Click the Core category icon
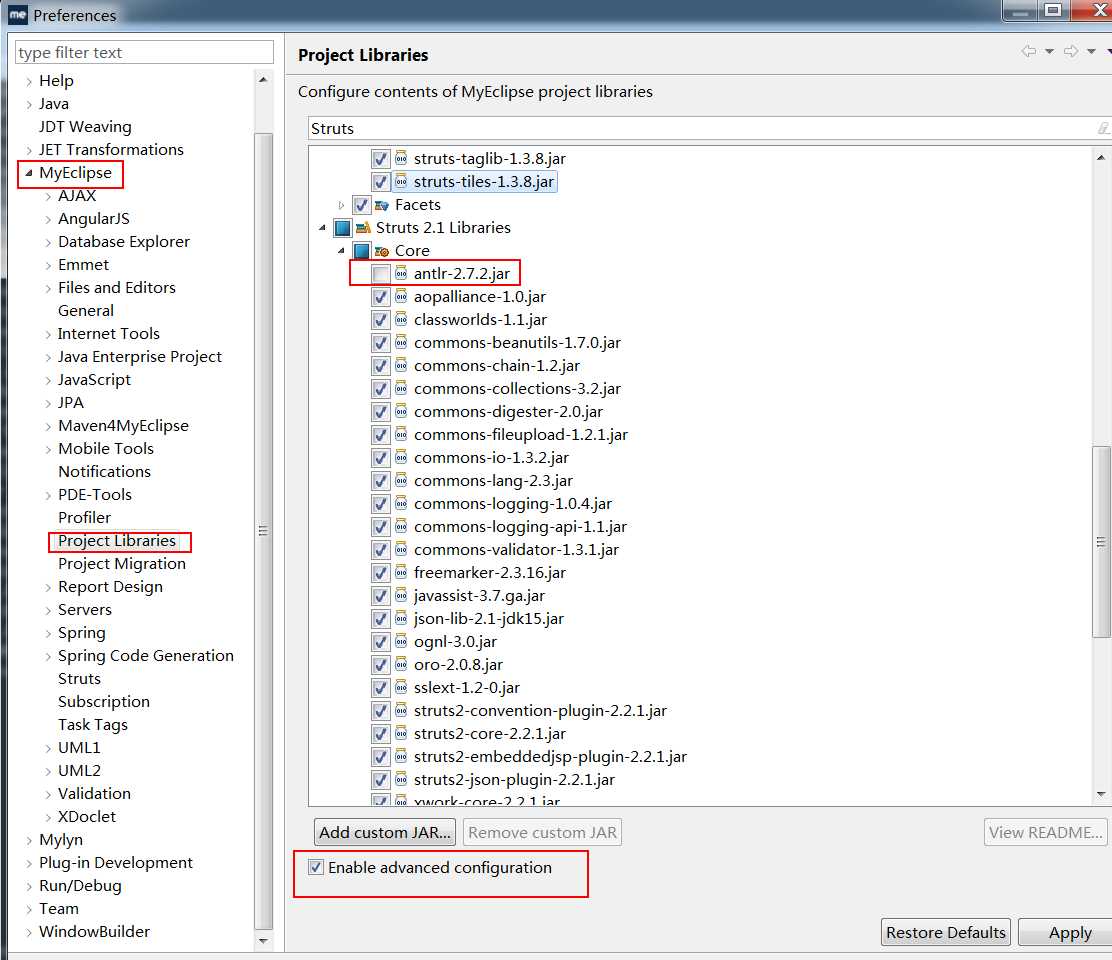This screenshot has width=1112, height=960. [x=382, y=251]
